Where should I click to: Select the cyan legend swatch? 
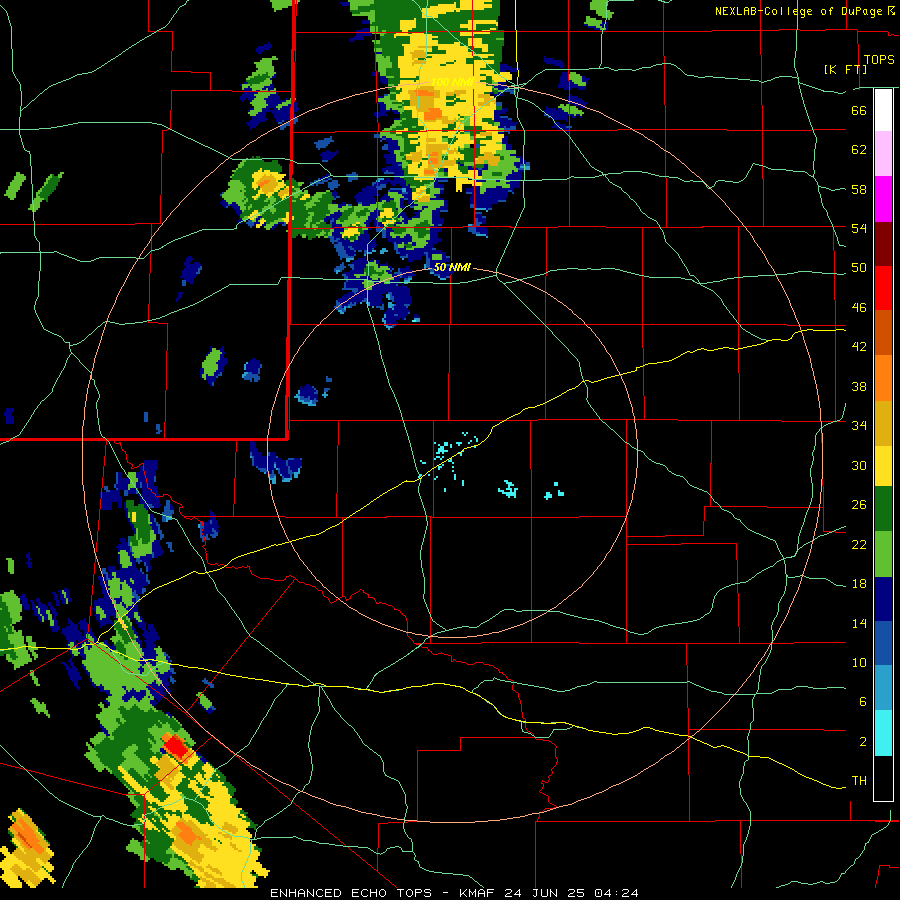pos(883,733)
